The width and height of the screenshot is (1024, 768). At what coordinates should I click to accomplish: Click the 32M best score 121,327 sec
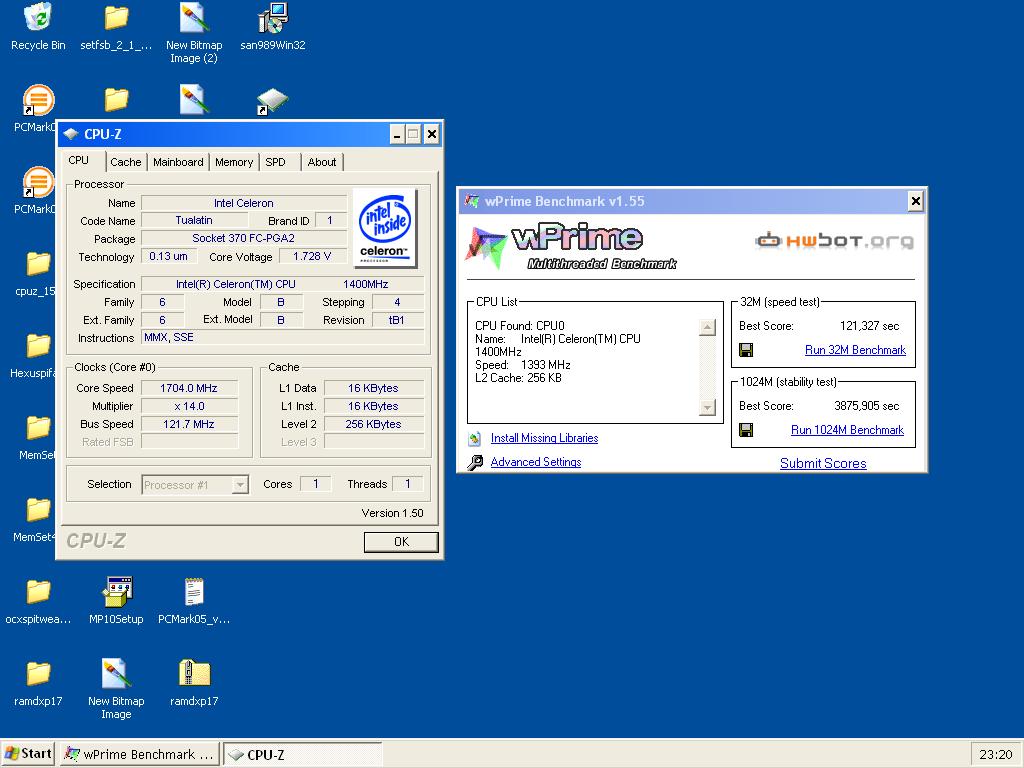(x=869, y=326)
